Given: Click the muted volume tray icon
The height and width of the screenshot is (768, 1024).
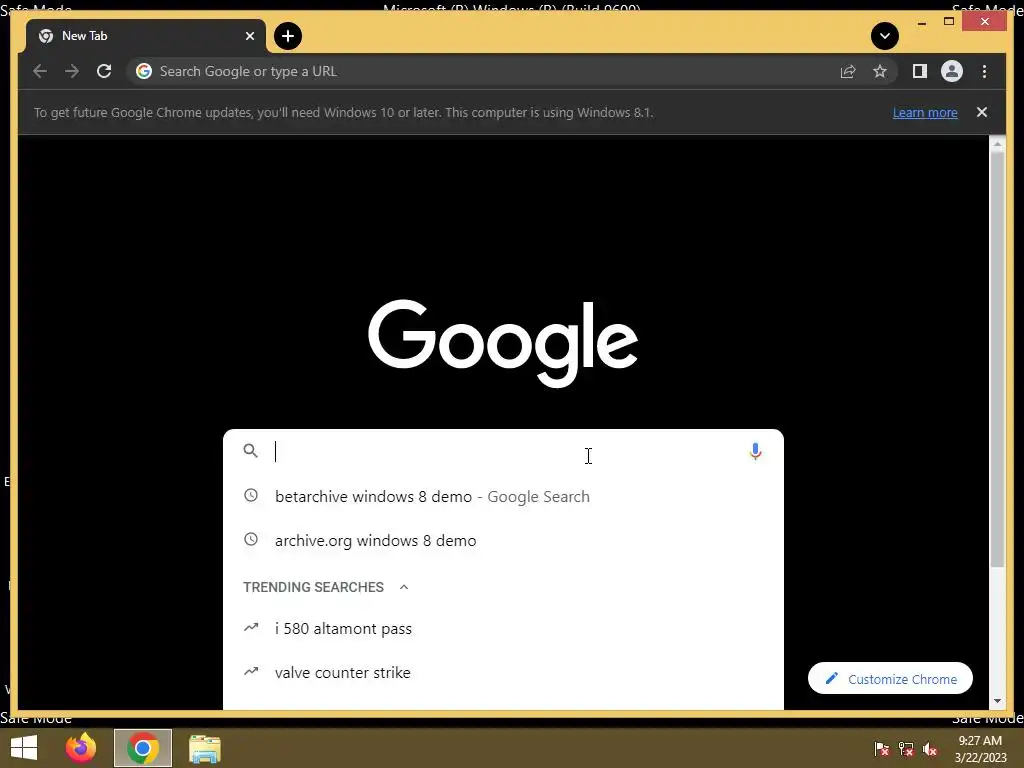Looking at the screenshot, I should [x=930, y=748].
